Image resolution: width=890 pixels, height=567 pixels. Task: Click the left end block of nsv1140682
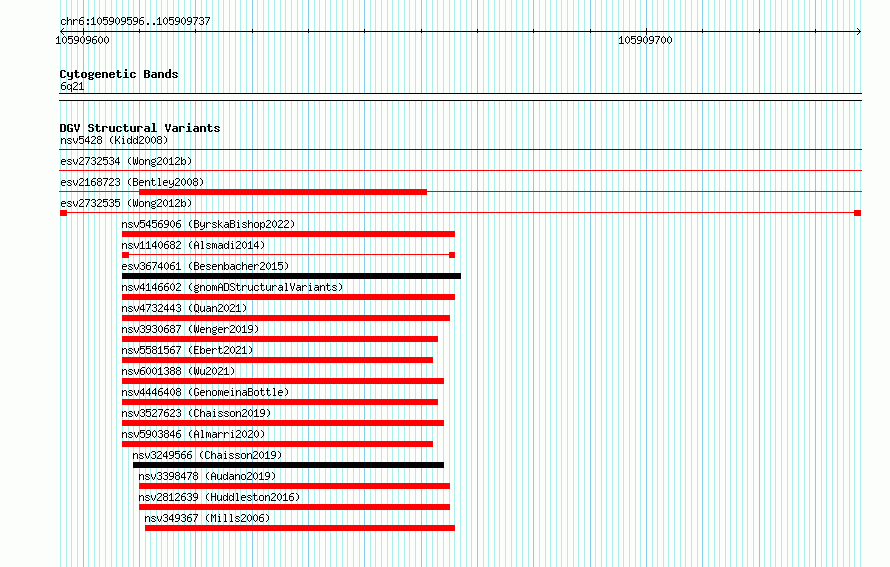point(125,255)
